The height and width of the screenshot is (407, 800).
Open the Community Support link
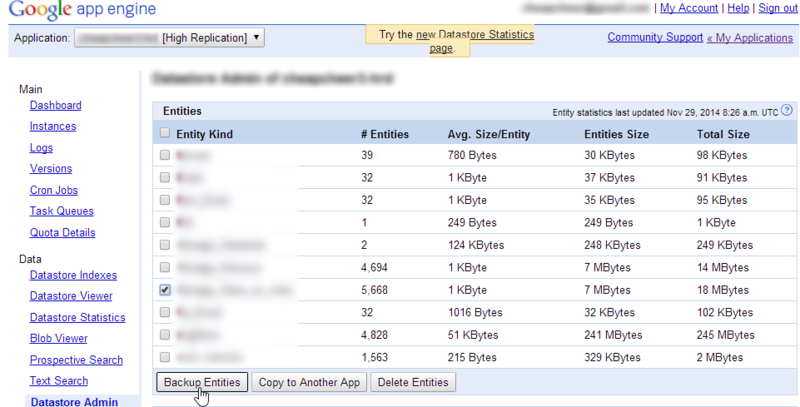click(x=655, y=37)
